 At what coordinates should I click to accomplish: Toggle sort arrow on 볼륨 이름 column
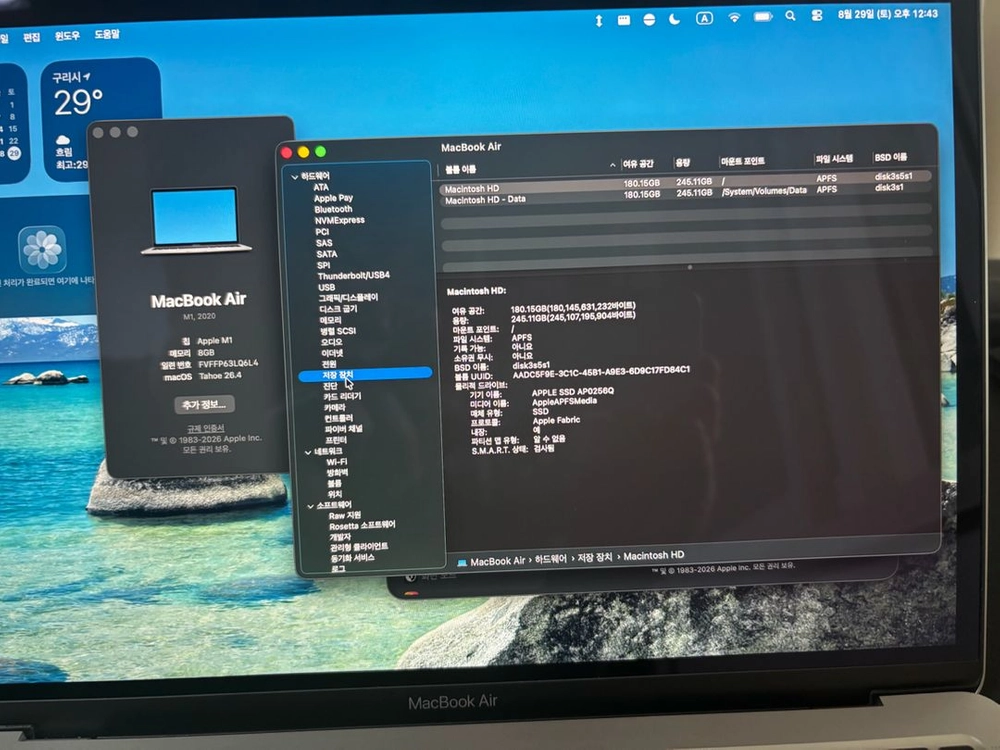[x=612, y=165]
